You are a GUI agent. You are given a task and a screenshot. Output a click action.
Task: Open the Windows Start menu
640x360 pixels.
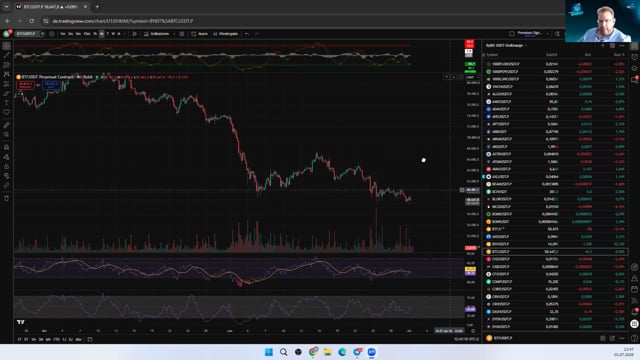coord(269,352)
